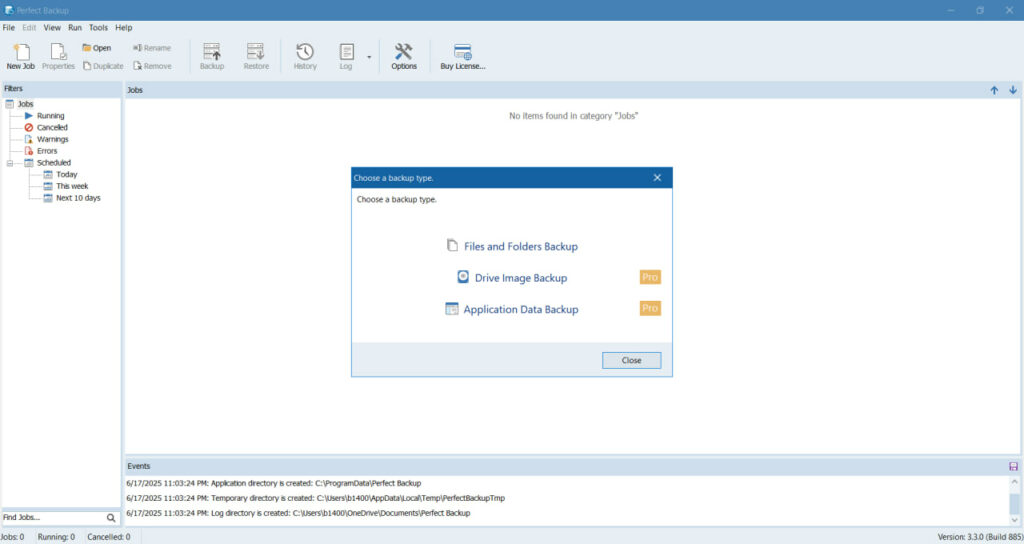Click the Cancelled: 0 status entry
This screenshot has height=544, width=1024.
(x=109, y=537)
